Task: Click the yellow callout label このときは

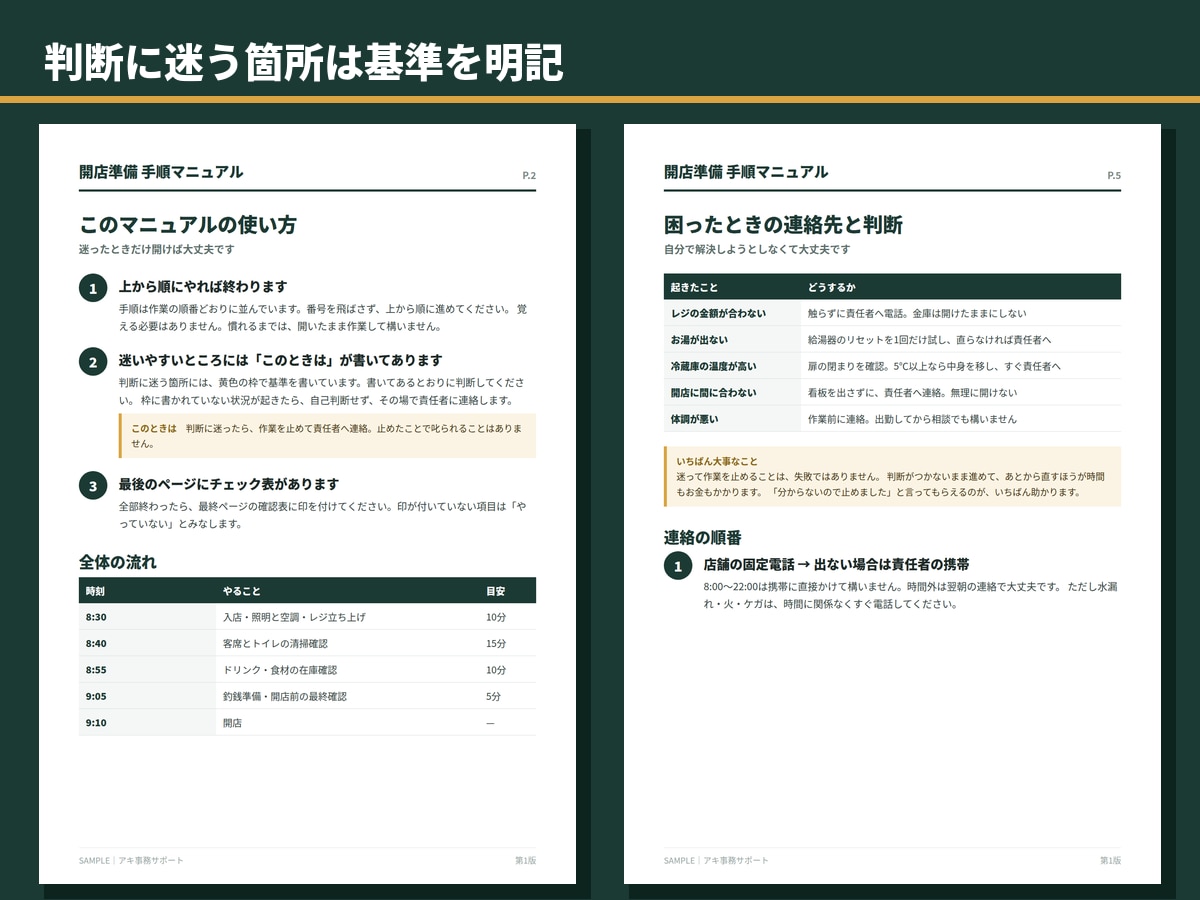Action: pos(154,428)
